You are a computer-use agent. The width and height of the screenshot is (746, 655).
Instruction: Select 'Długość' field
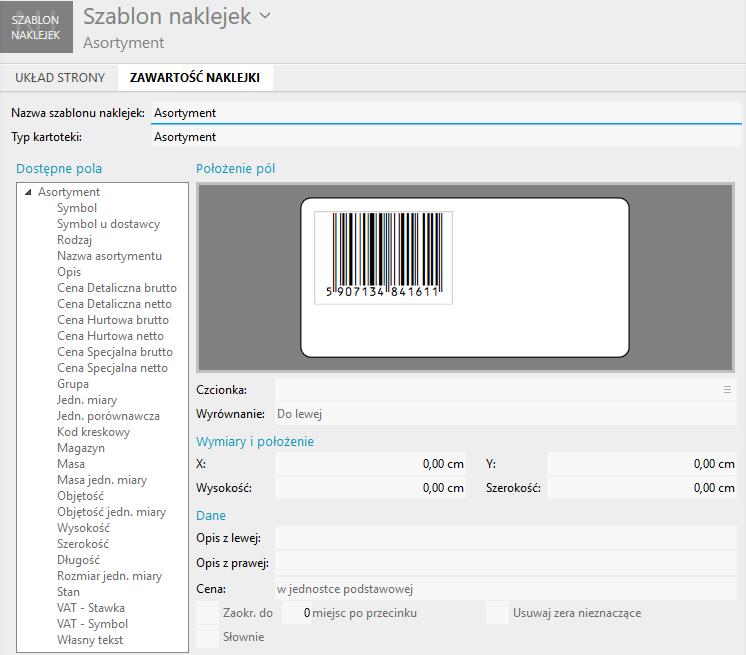(x=79, y=560)
